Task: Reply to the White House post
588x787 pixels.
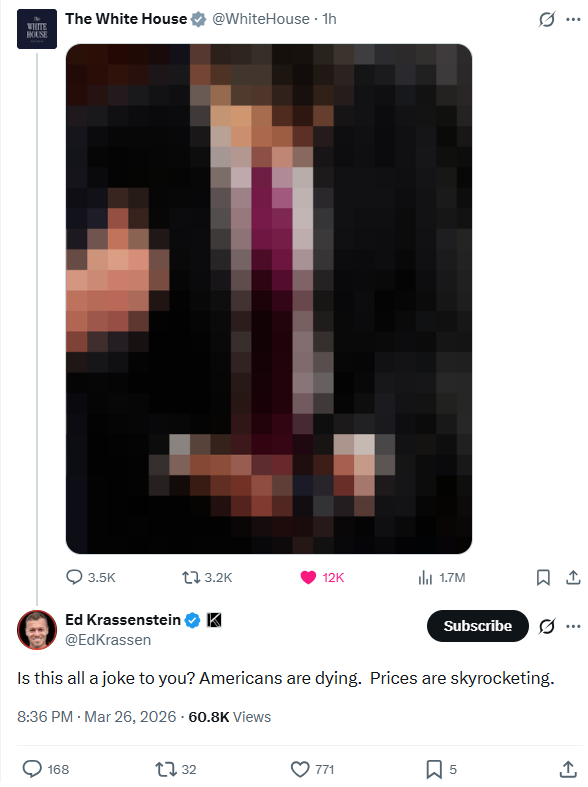Action: coord(91,577)
